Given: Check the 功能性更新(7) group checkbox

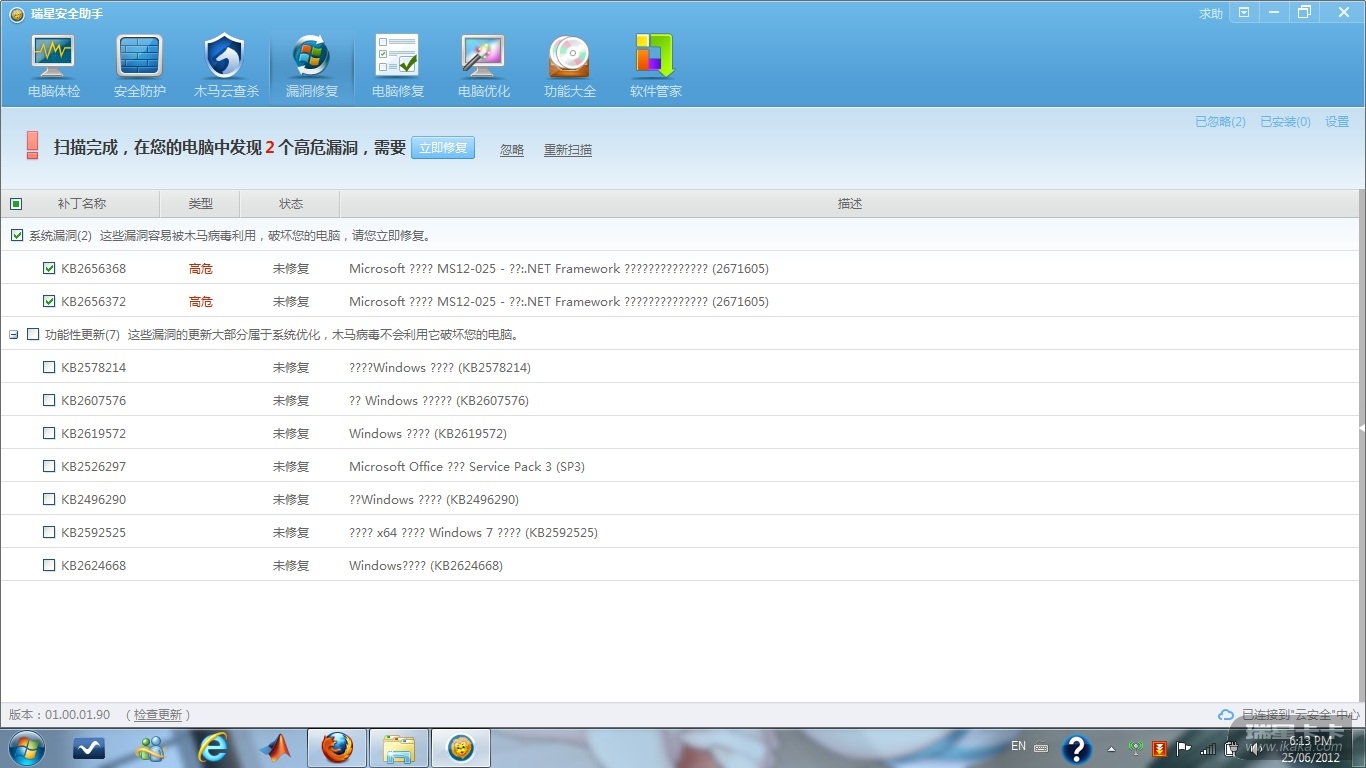Looking at the screenshot, I should [33, 334].
